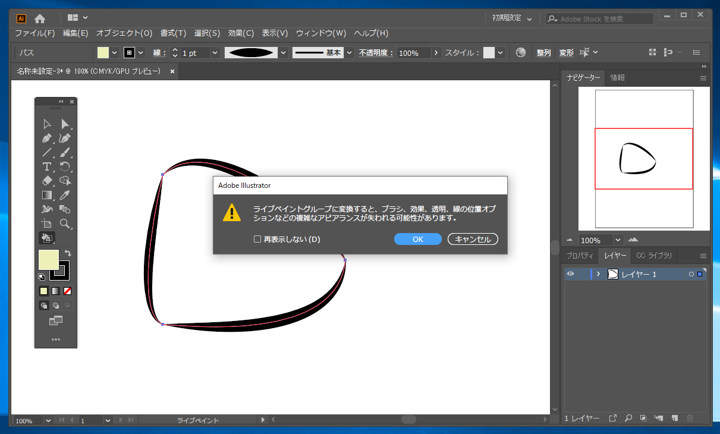Click the target circle for レイヤー 1
720x434 pixels.
click(691, 274)
